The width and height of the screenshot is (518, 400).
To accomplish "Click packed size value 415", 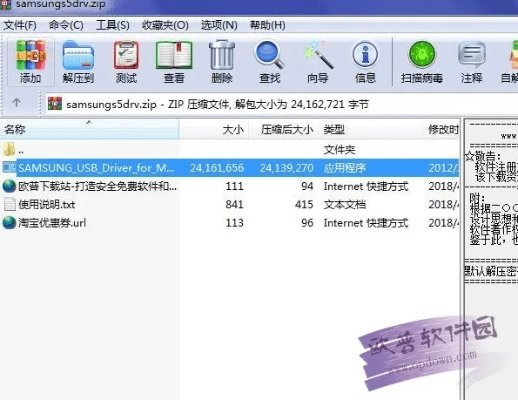I will pyautogui.click(x=304, y=204).
